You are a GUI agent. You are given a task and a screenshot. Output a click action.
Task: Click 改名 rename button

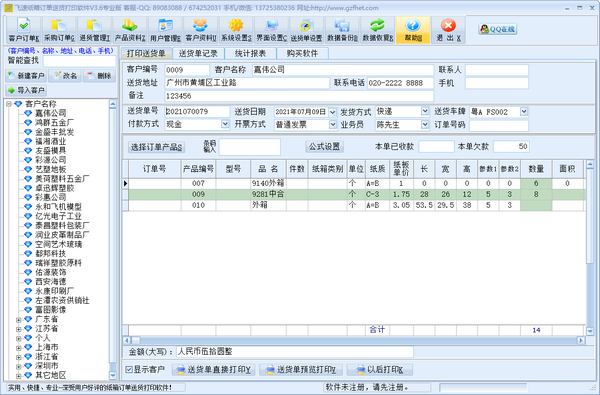pyautogui.click(x=65, y=76)
